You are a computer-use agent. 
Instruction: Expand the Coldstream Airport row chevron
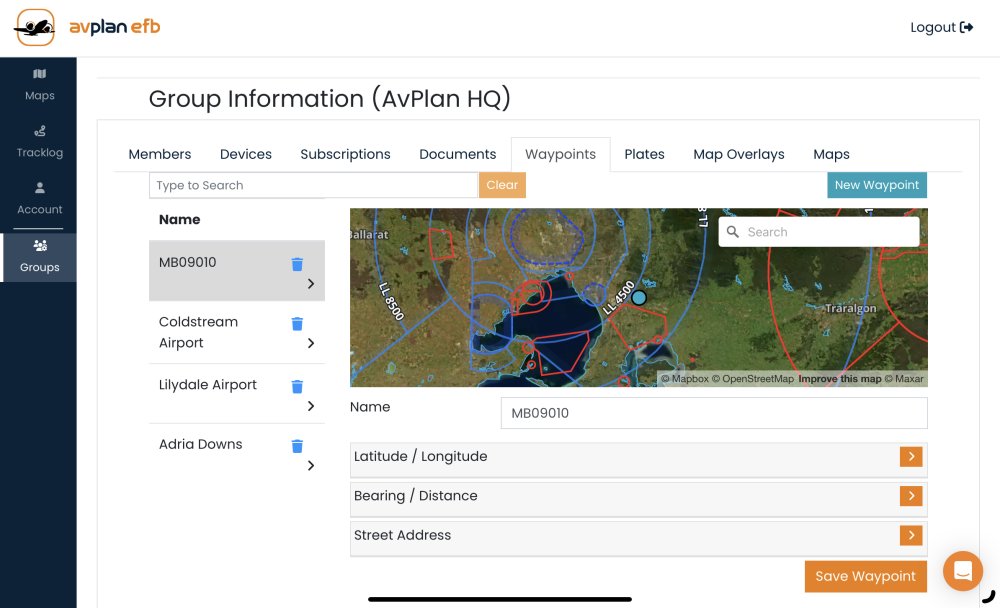pyautogui.click(x=311, y=343)
